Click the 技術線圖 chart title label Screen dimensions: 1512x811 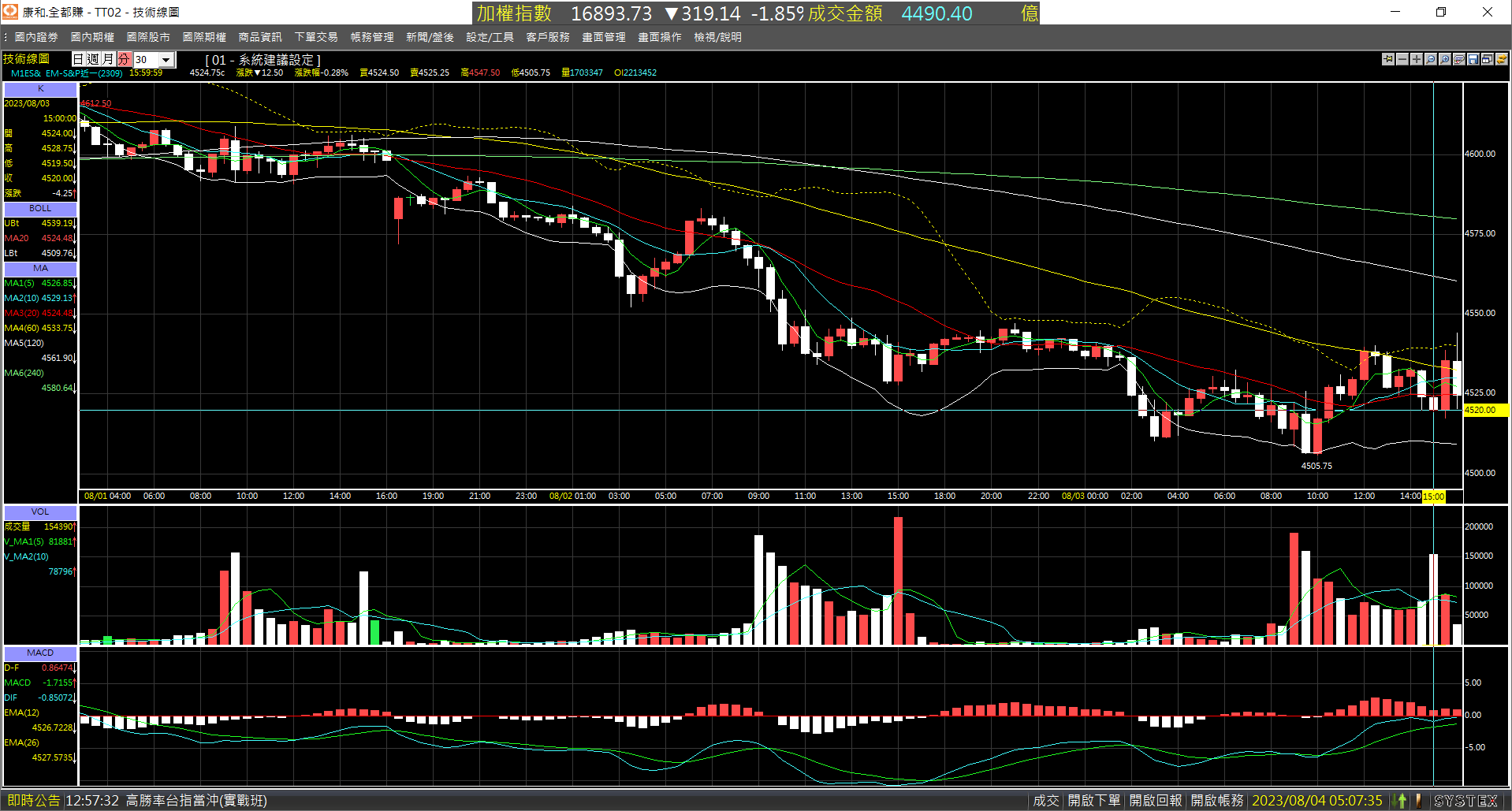(26, 59)
